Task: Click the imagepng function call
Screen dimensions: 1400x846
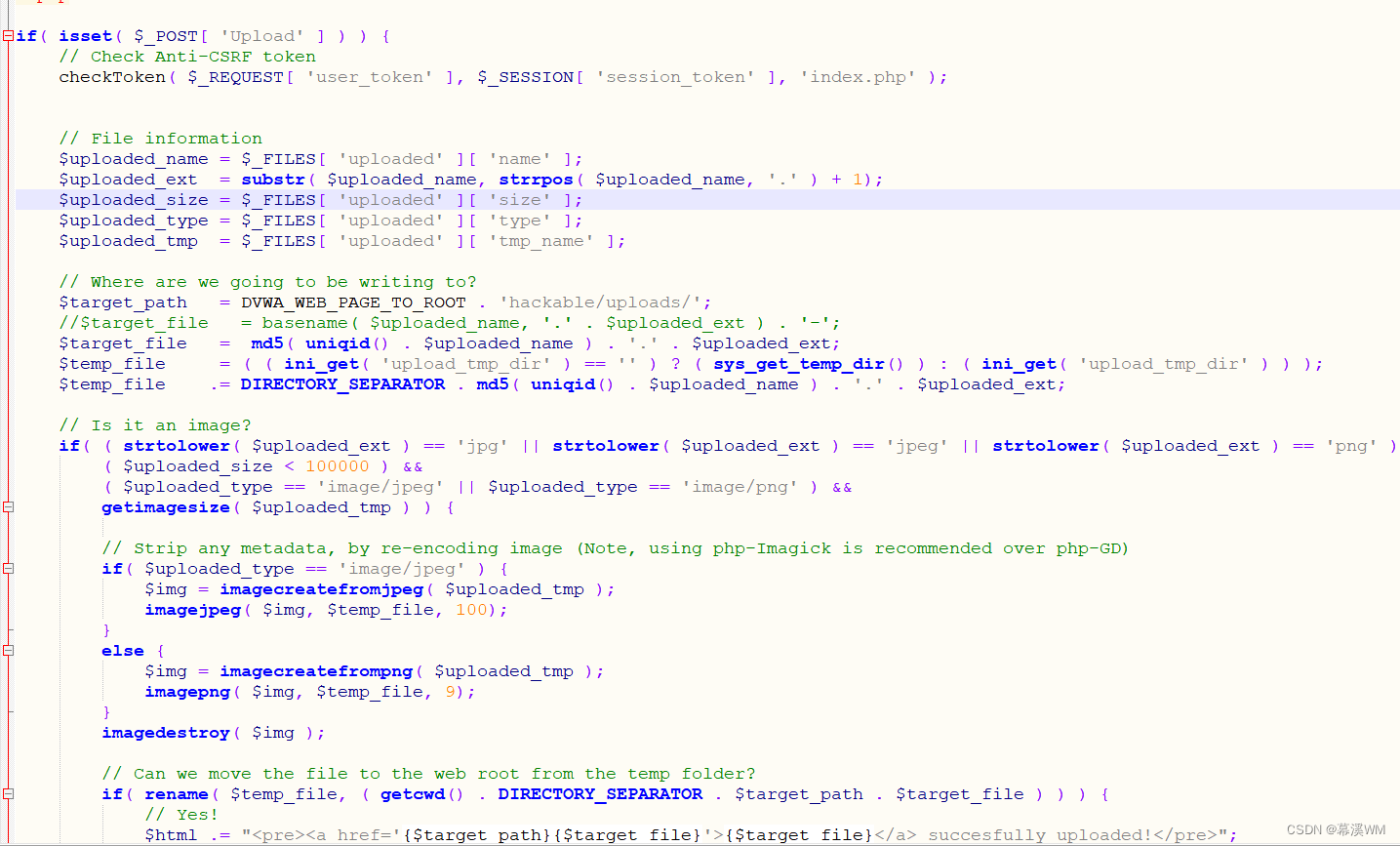Action: point(187,692)
